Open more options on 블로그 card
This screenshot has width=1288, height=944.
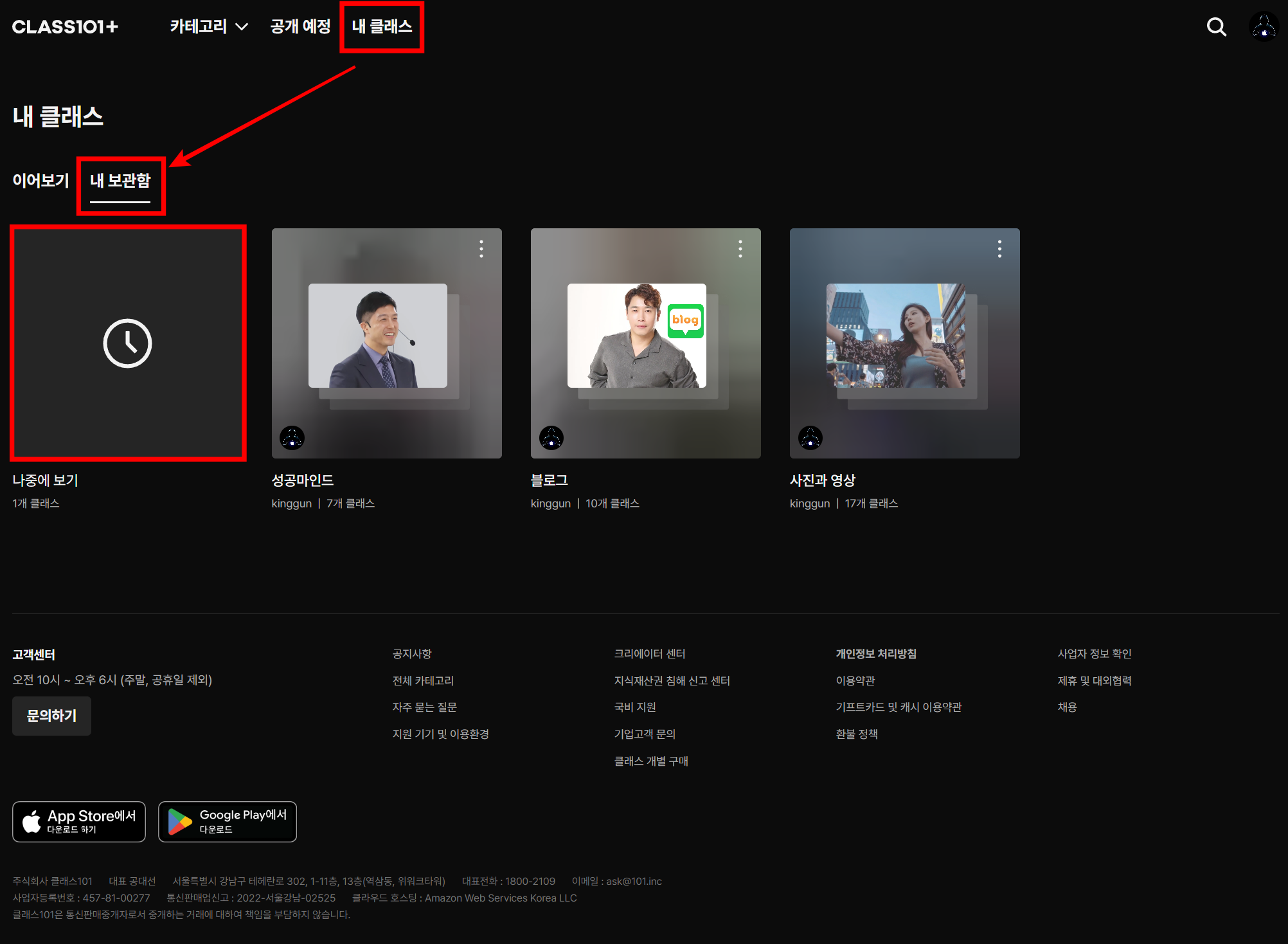coord(740,249)
